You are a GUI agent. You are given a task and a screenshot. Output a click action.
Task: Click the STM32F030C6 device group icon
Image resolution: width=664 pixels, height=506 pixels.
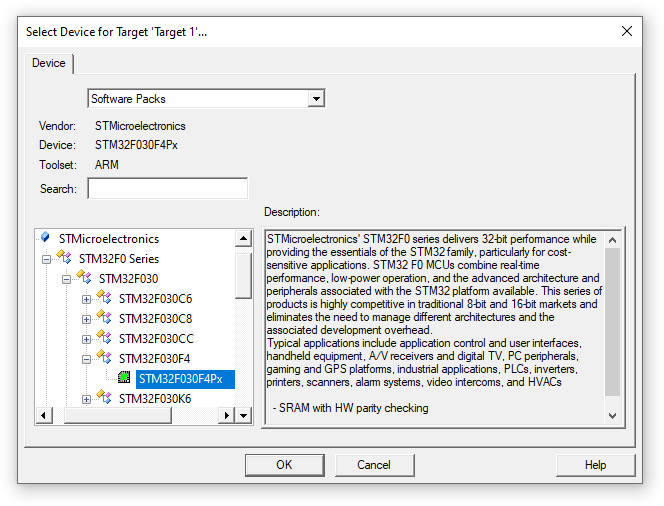pos(104,297)
